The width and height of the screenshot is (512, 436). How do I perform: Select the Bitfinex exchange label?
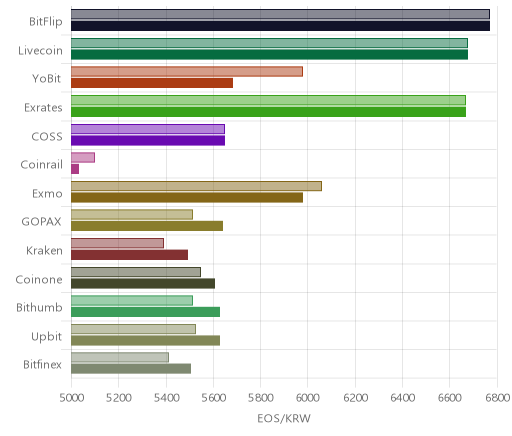[42, 364]
